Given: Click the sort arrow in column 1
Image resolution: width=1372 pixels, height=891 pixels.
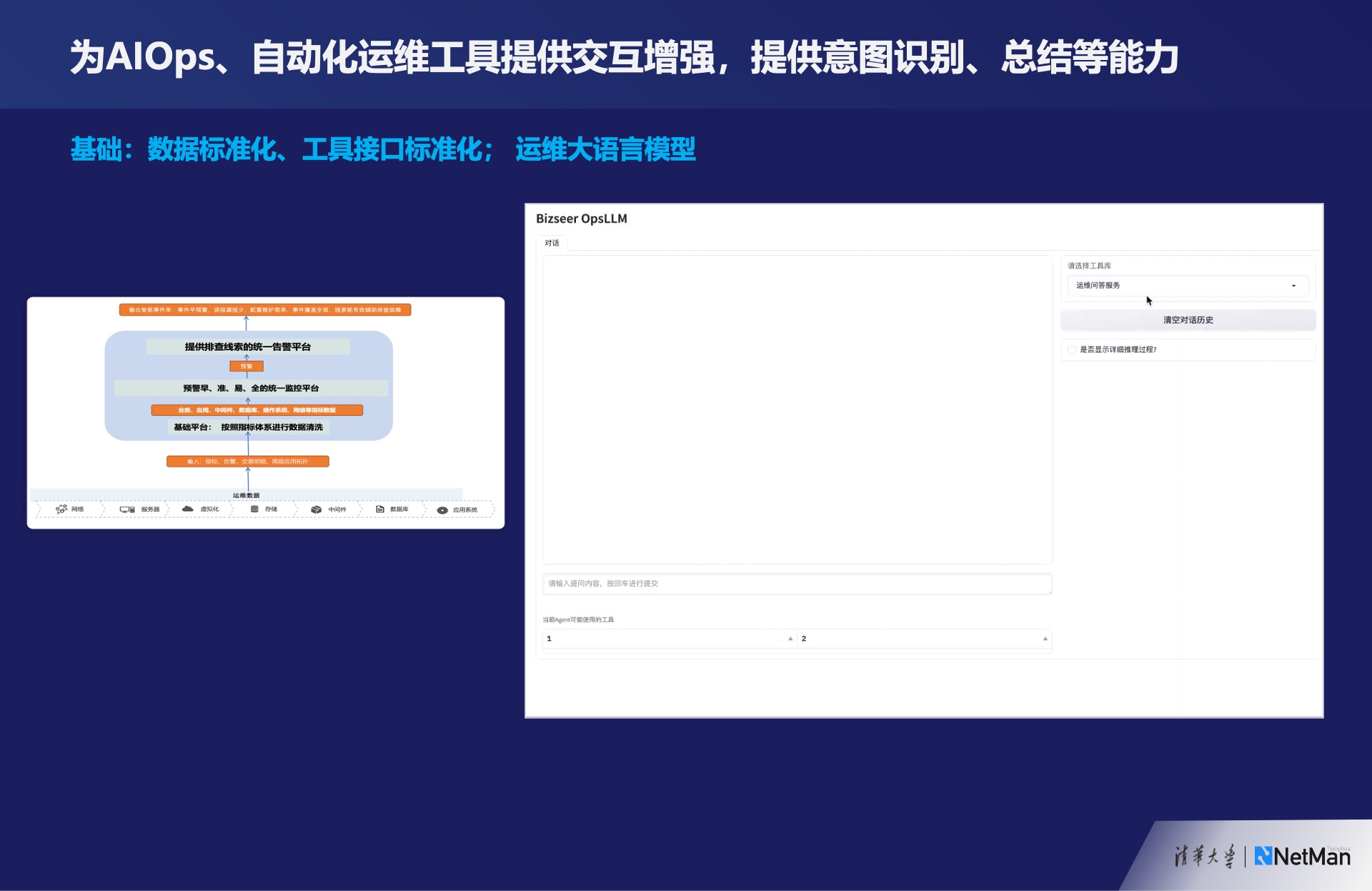Looking at the screenshot, I should pyautogui.click(x=790, y=639).
